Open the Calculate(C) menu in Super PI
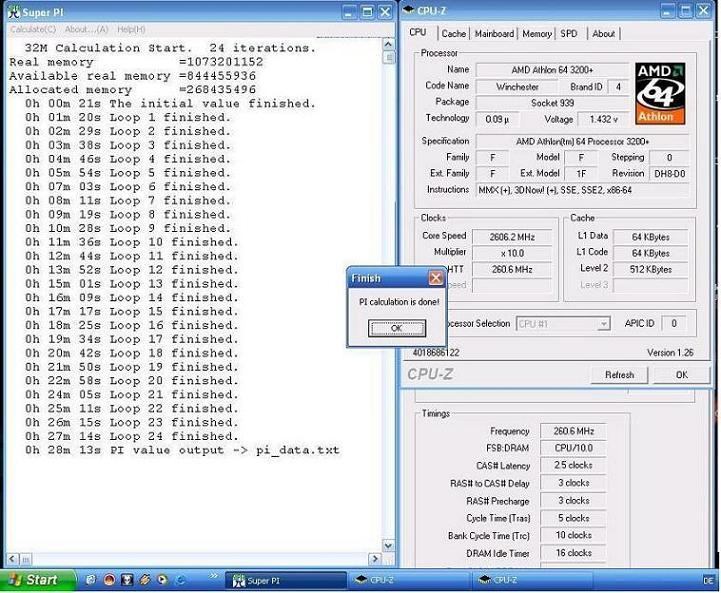This screenshot has height=593, width=721. click(x=33, y=29)
